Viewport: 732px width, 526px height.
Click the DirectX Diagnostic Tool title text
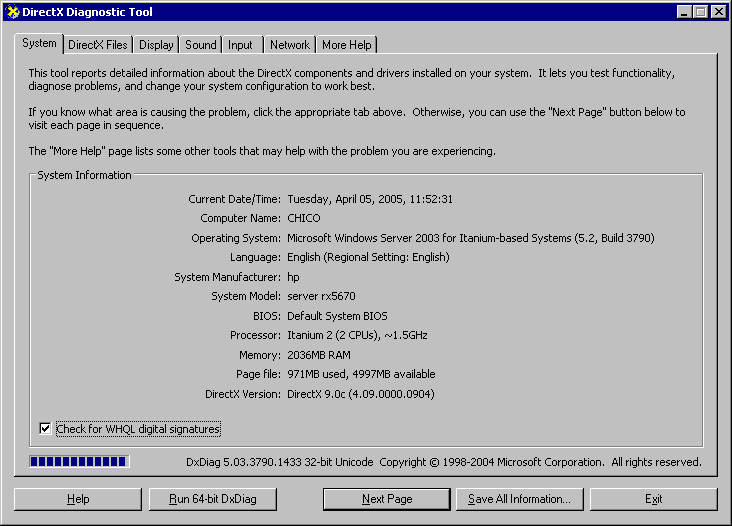(87, 12)
